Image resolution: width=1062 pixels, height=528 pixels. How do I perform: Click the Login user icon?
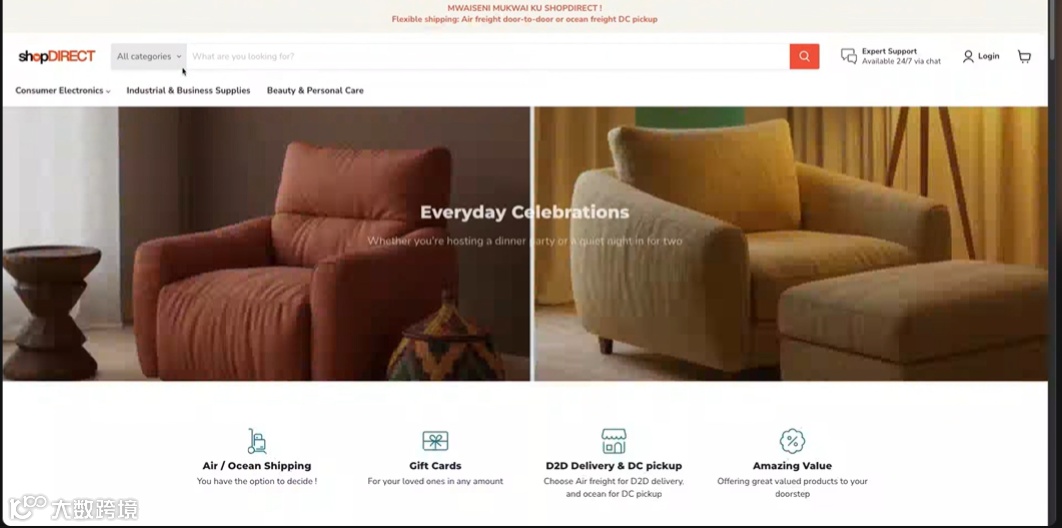[x=969, y=56]
